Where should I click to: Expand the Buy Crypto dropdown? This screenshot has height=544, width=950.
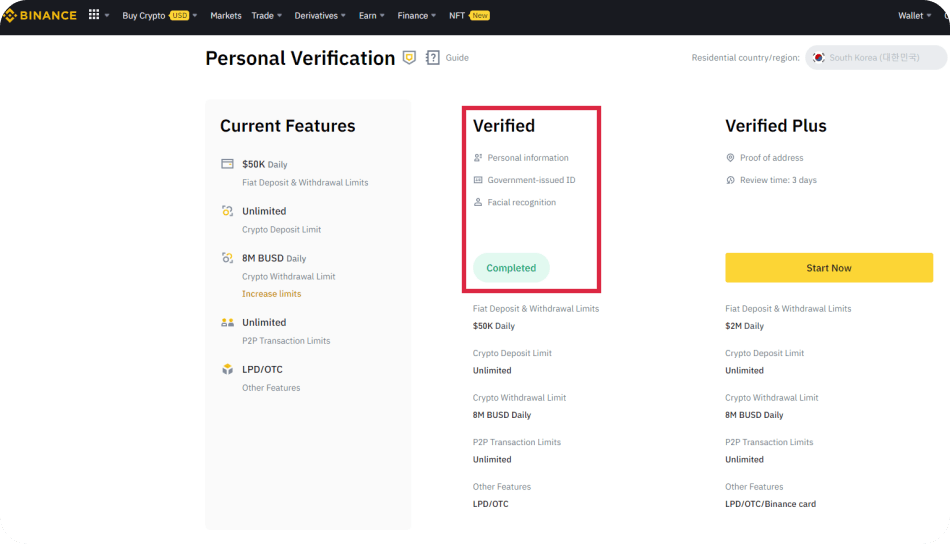tap(195, 15)
